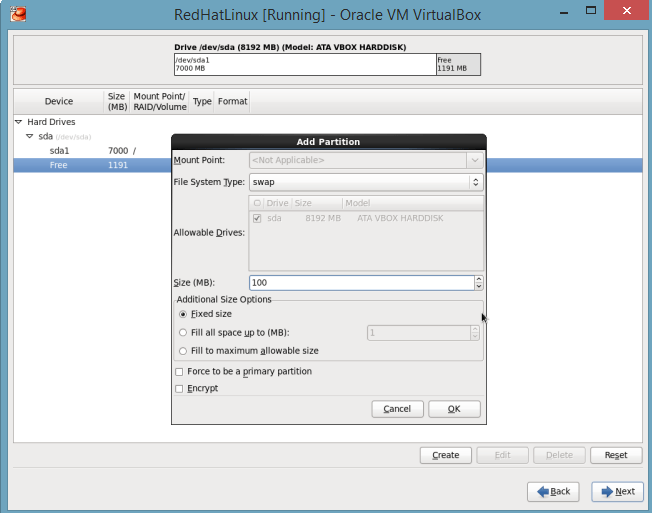Confirm the partition with OK
This screenshot has width=652, height=513.
click(454, 409)
